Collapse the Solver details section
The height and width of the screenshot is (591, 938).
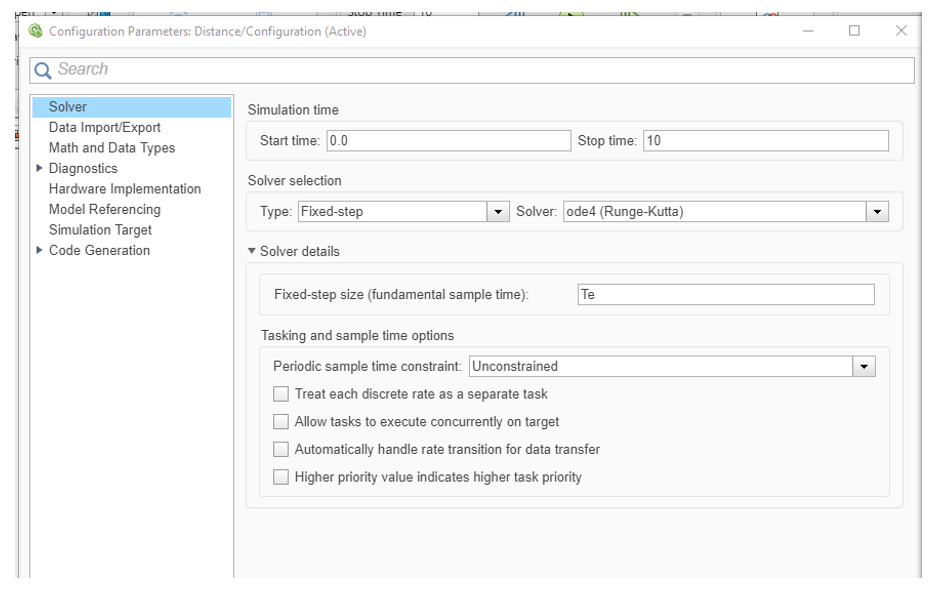pyautogui.click(x=253, y=252)
